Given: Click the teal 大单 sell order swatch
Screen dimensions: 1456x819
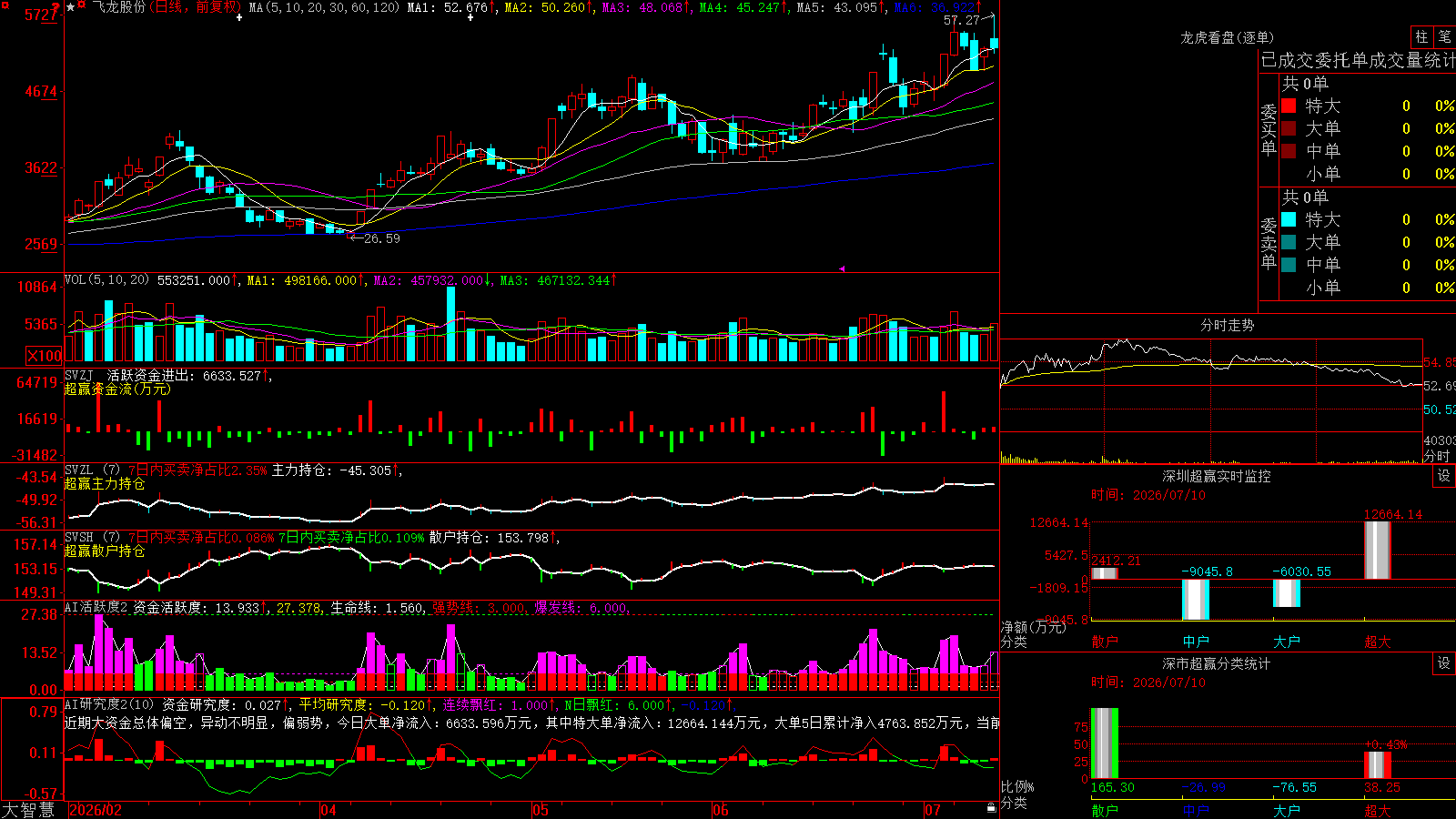Looking at the screenshot, I should (x=1289, y=242).
